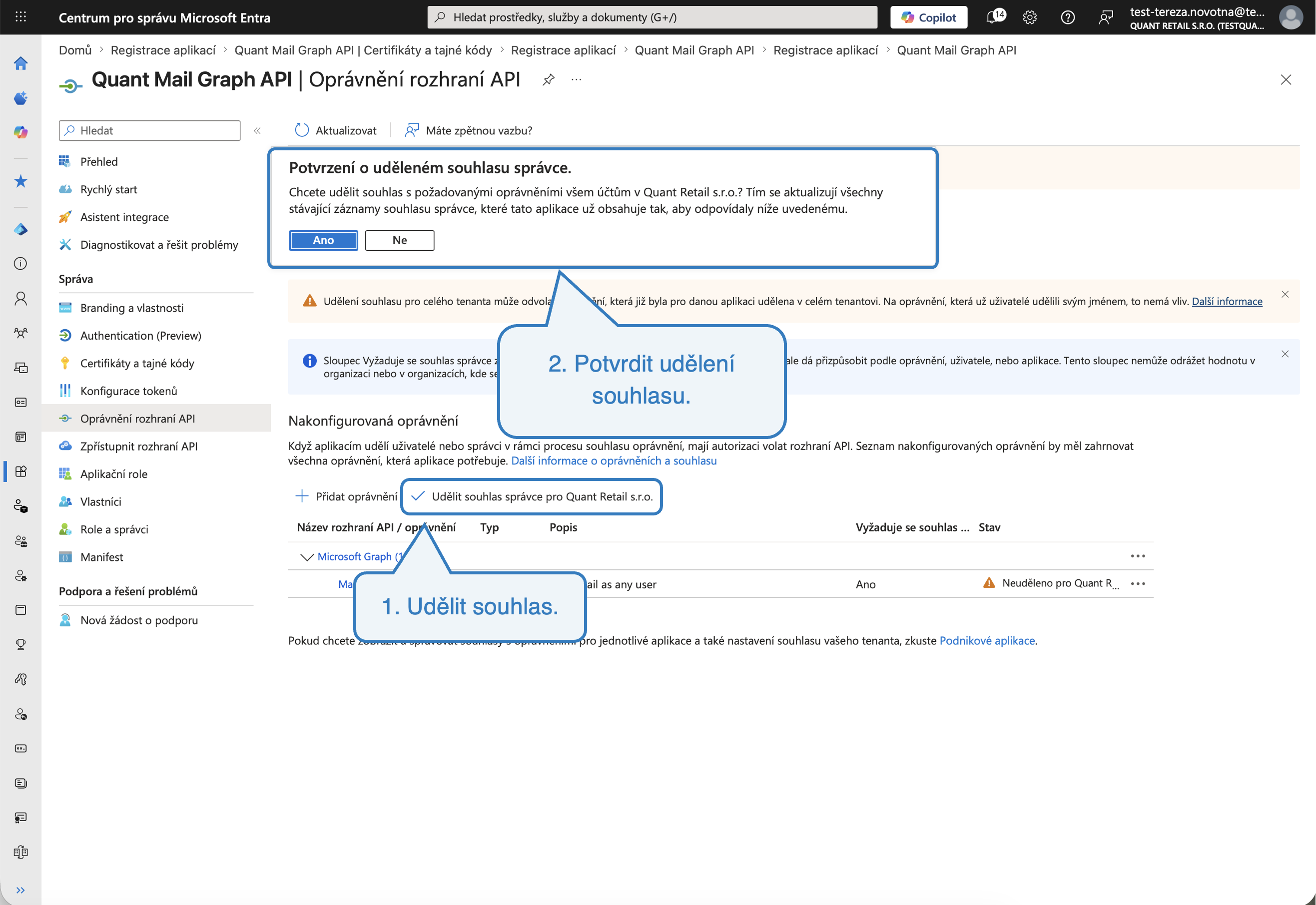This screenshot has width=1316, height=905.
Task: Open the Favorites star in left rail
Action: tap(20, 181)
